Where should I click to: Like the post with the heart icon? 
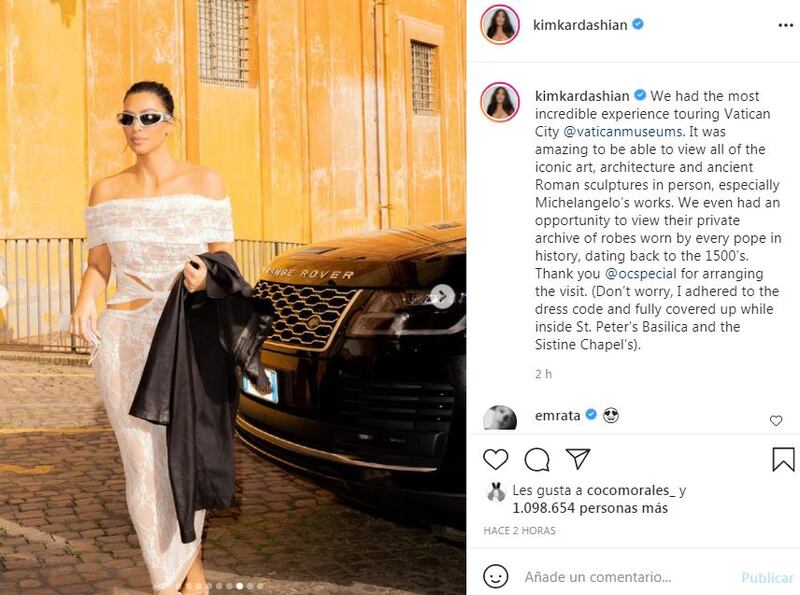495,460
